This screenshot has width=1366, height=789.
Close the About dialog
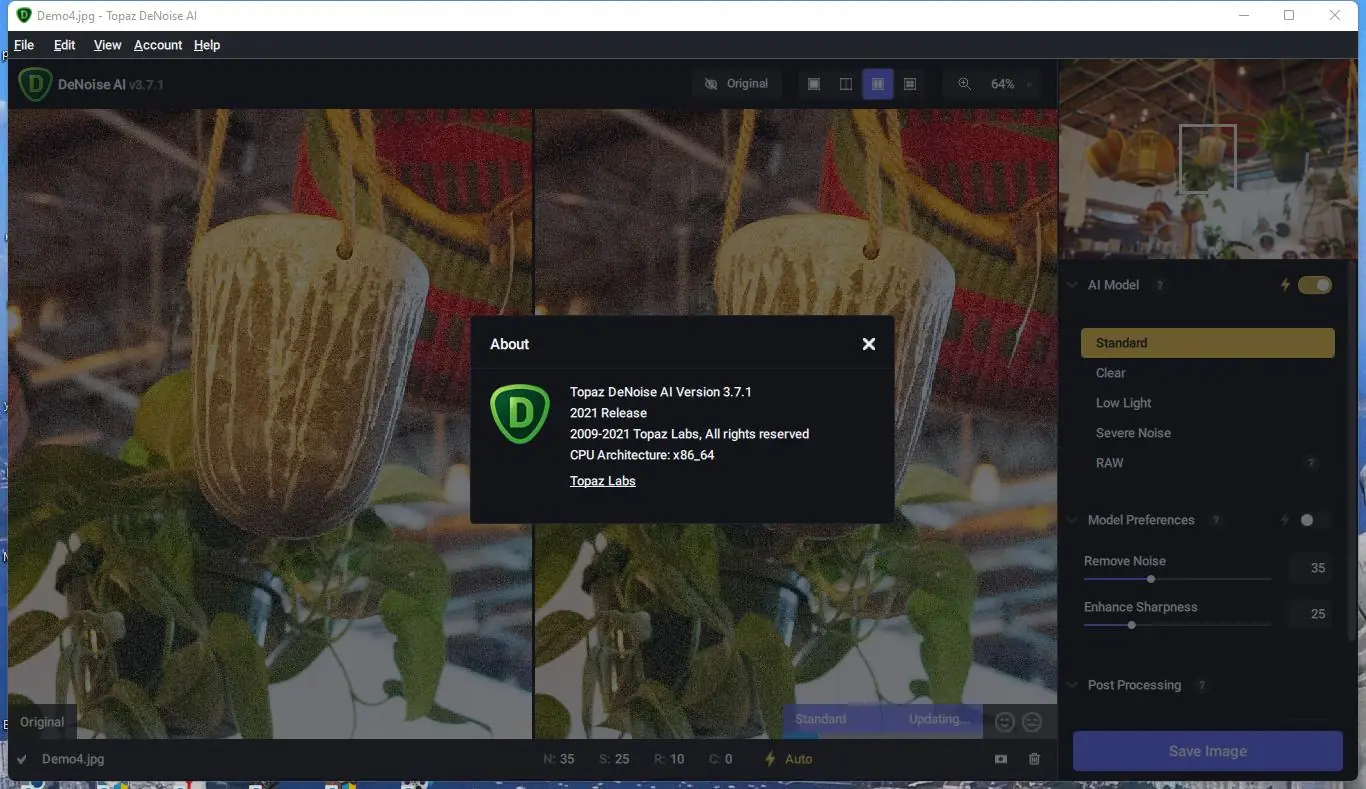point(869,344)
